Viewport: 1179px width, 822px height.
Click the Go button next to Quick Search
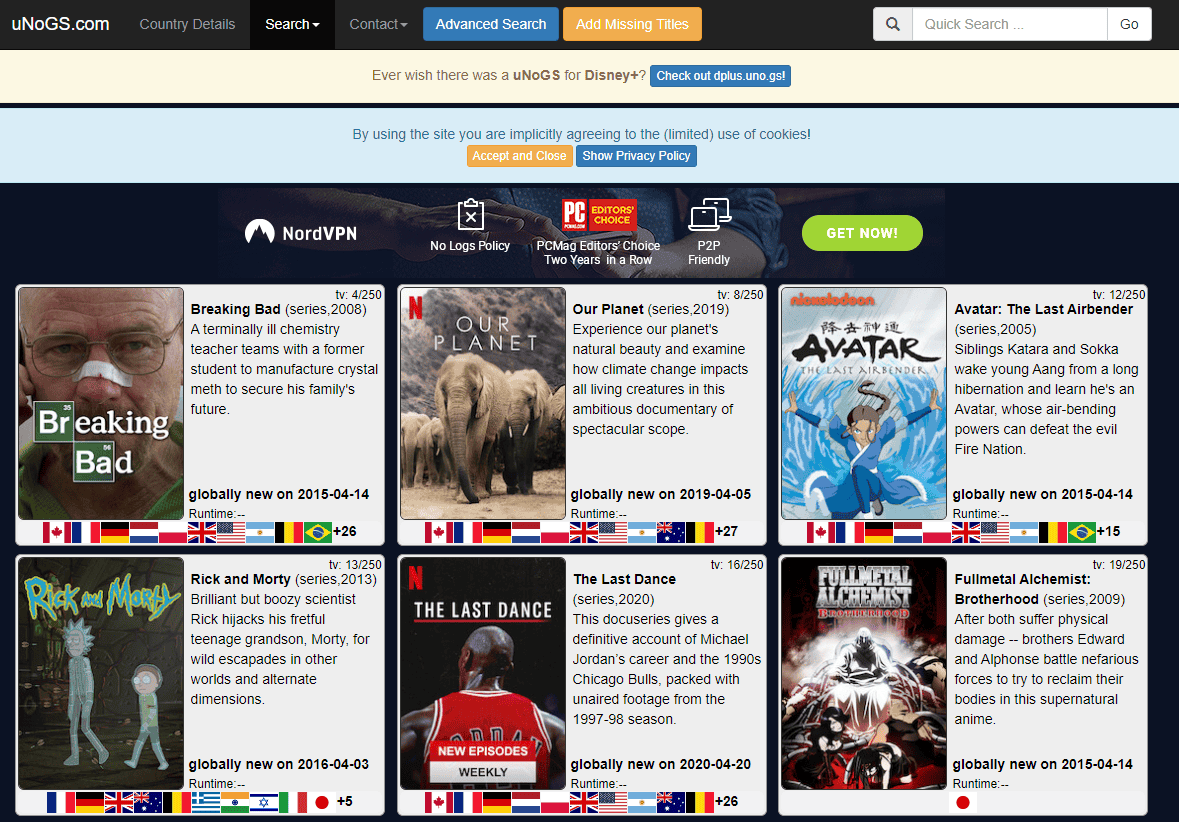[x=1129, y=24]
